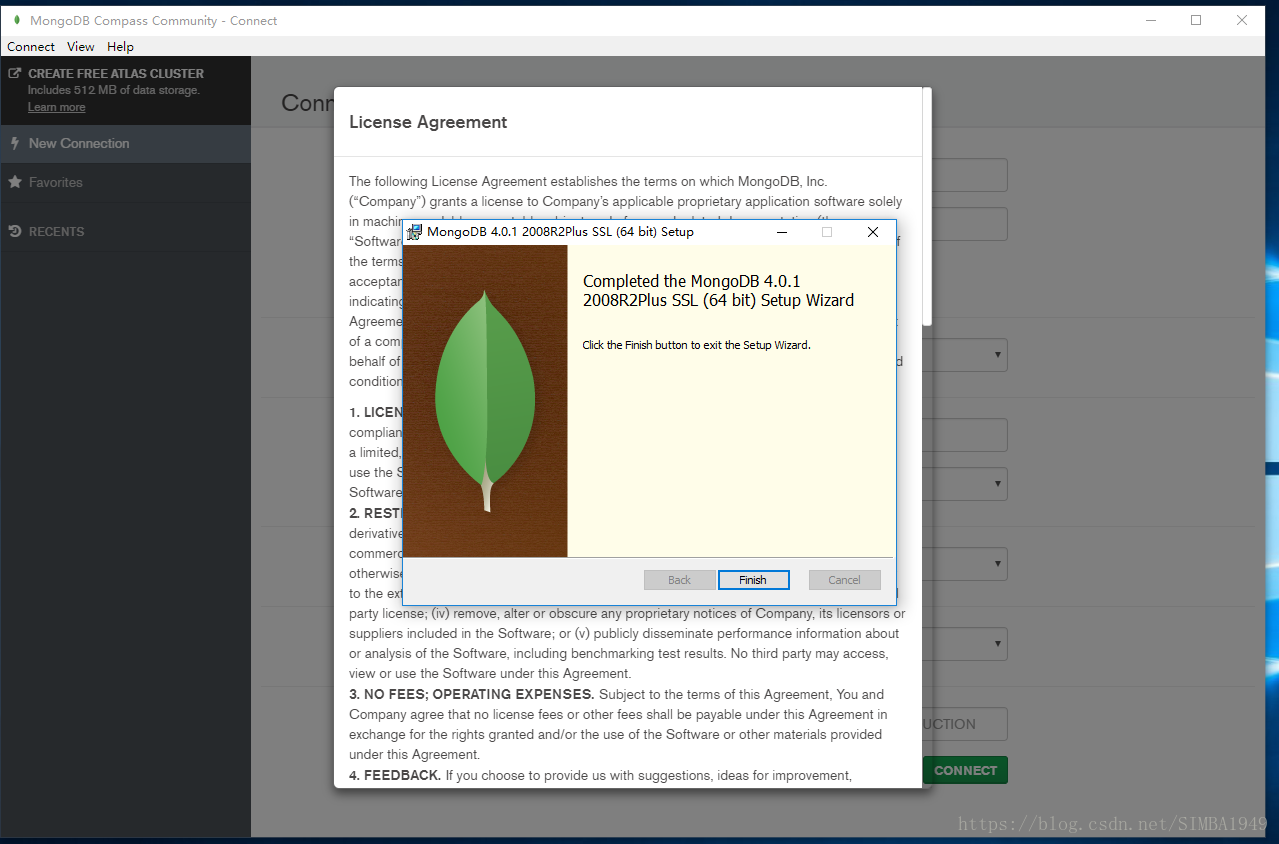Click the Back button in Setup wizard
The height and width of the screenshot is (844, 1279).
click(680, 580)
